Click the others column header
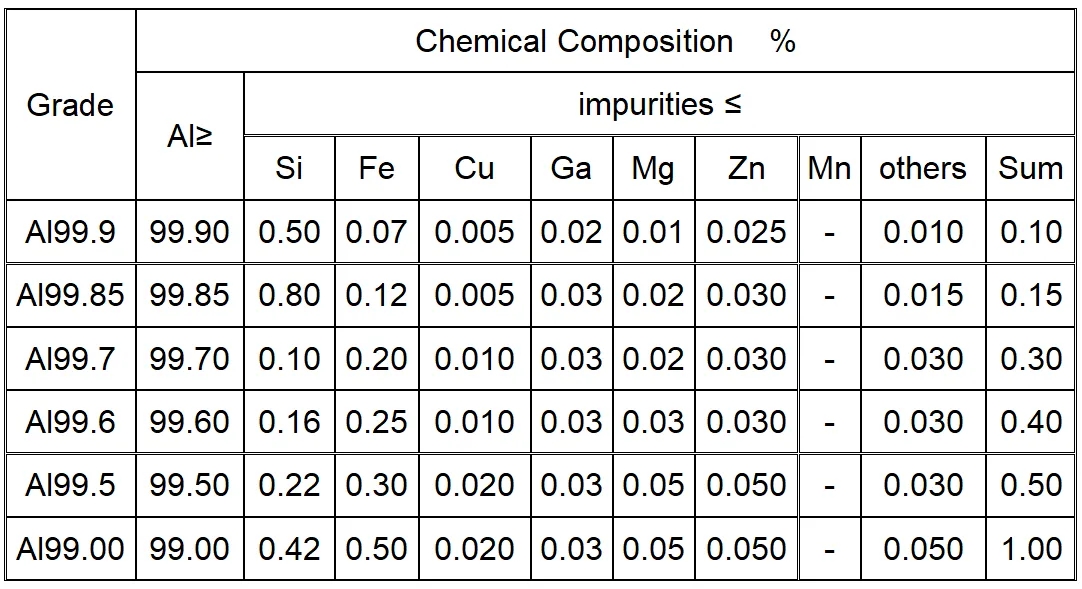Image resolution: width=1082 pixels, height=589 pixels. (923, 168)
